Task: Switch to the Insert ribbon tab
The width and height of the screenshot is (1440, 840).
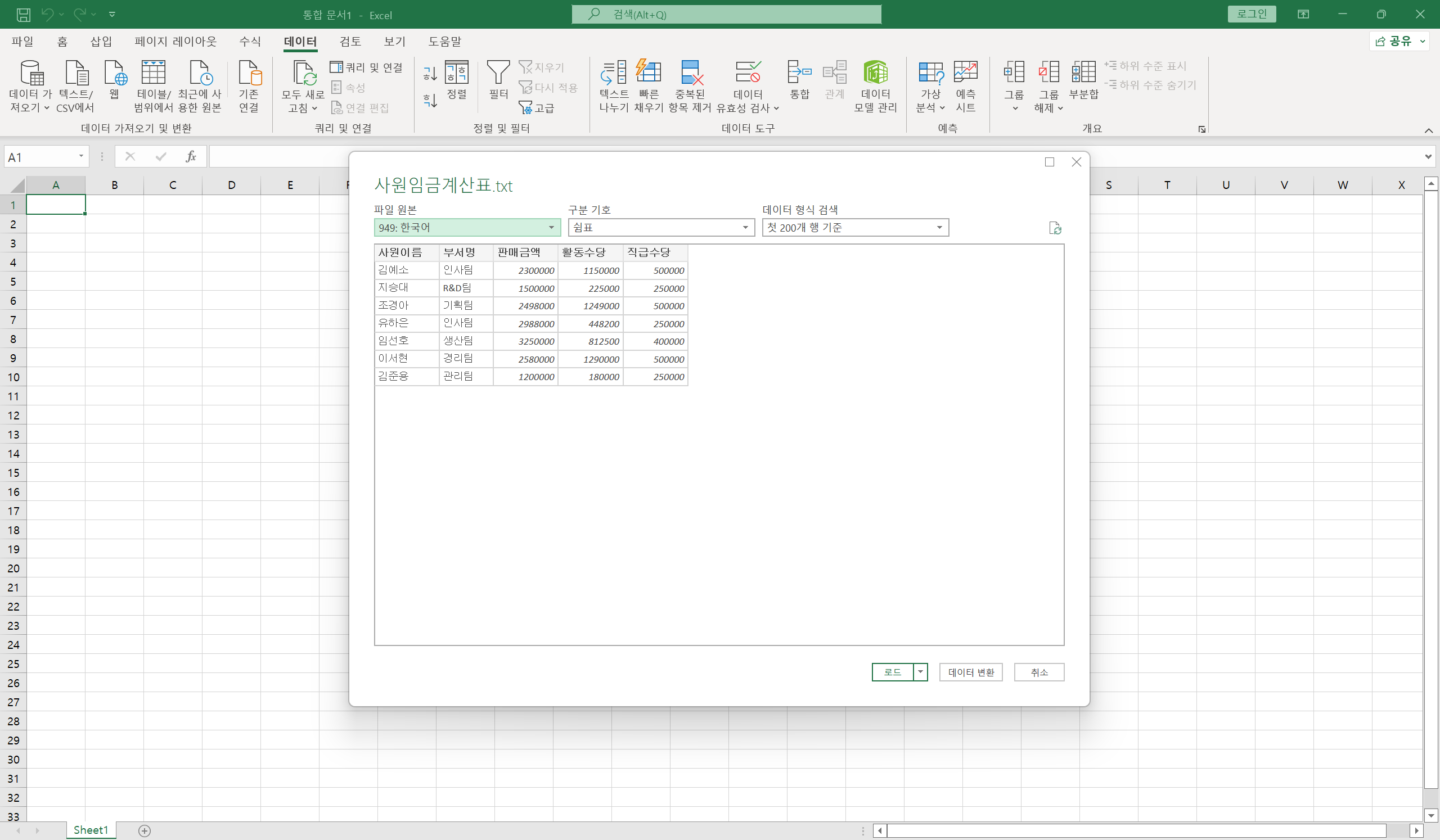Action: [101, 41]
